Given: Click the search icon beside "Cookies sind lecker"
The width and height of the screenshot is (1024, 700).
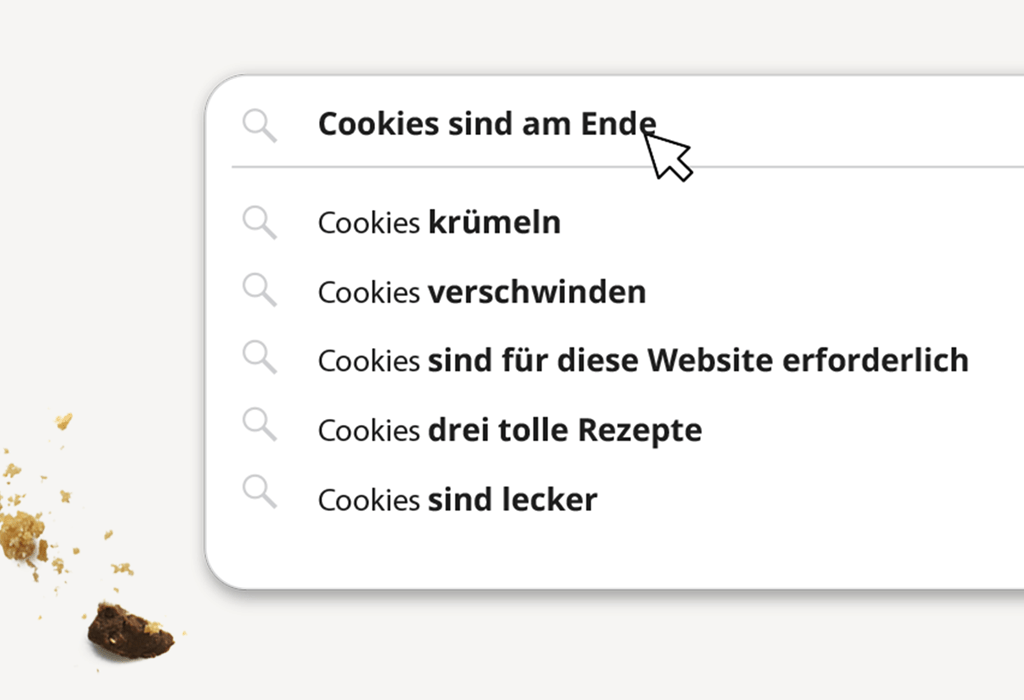Looking at the screenshot, I should [259, 492].
